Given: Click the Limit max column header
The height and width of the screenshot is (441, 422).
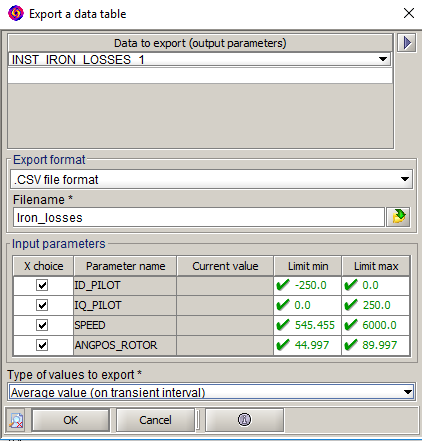Looking at the screenshot, I should 376,266.
